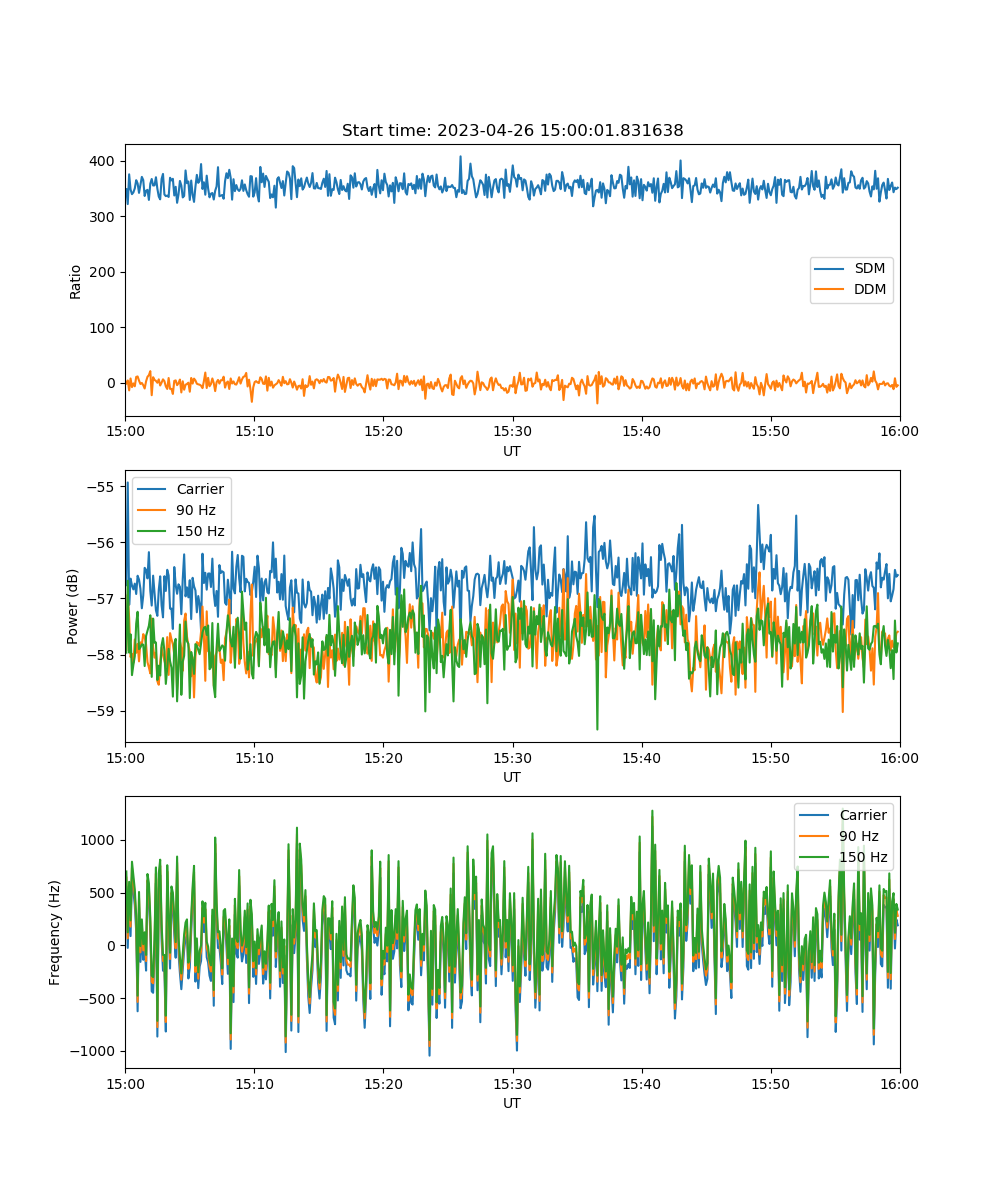The width and height of the screenshot is (1000, 1200).
Task: Select 90 Hz in the Frequency plot legend
Action: pyautogui.click(x=859, y=836)
